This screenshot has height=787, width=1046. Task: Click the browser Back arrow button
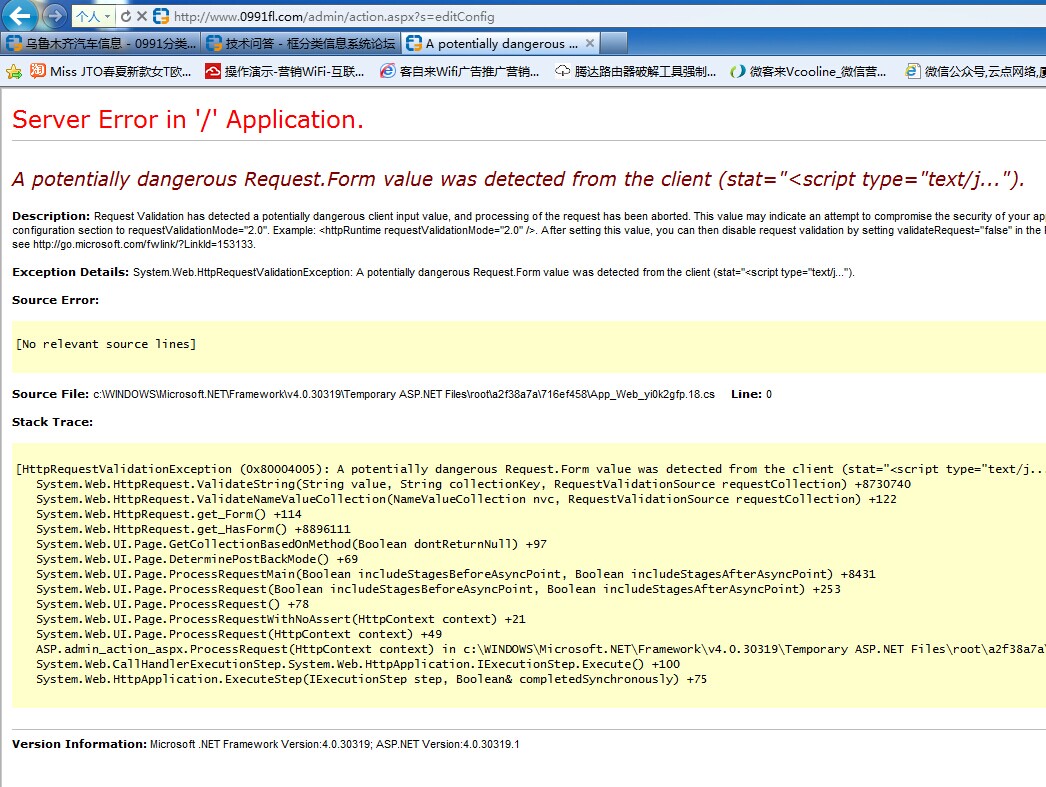20,16
